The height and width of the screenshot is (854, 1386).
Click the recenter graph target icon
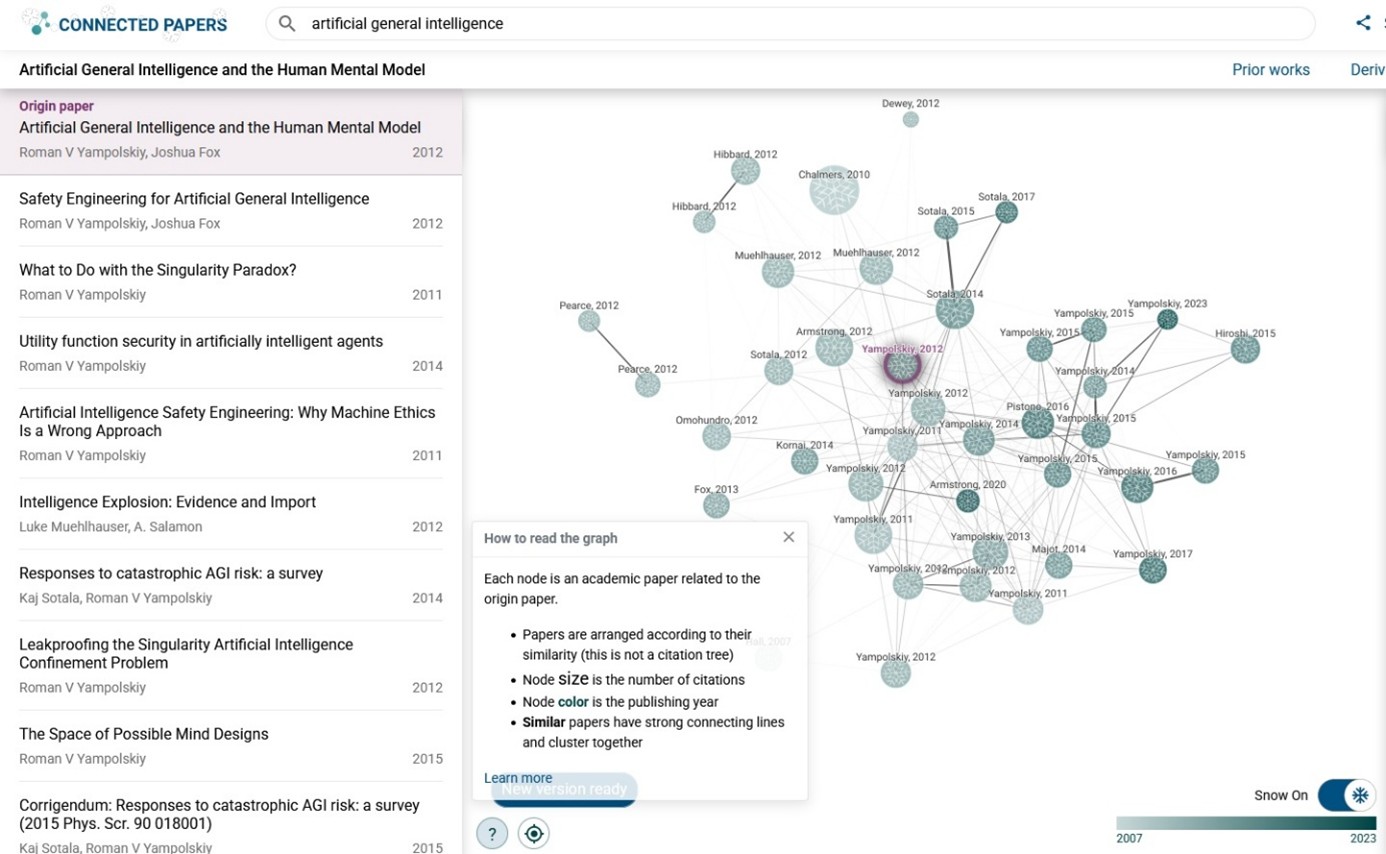534,833
